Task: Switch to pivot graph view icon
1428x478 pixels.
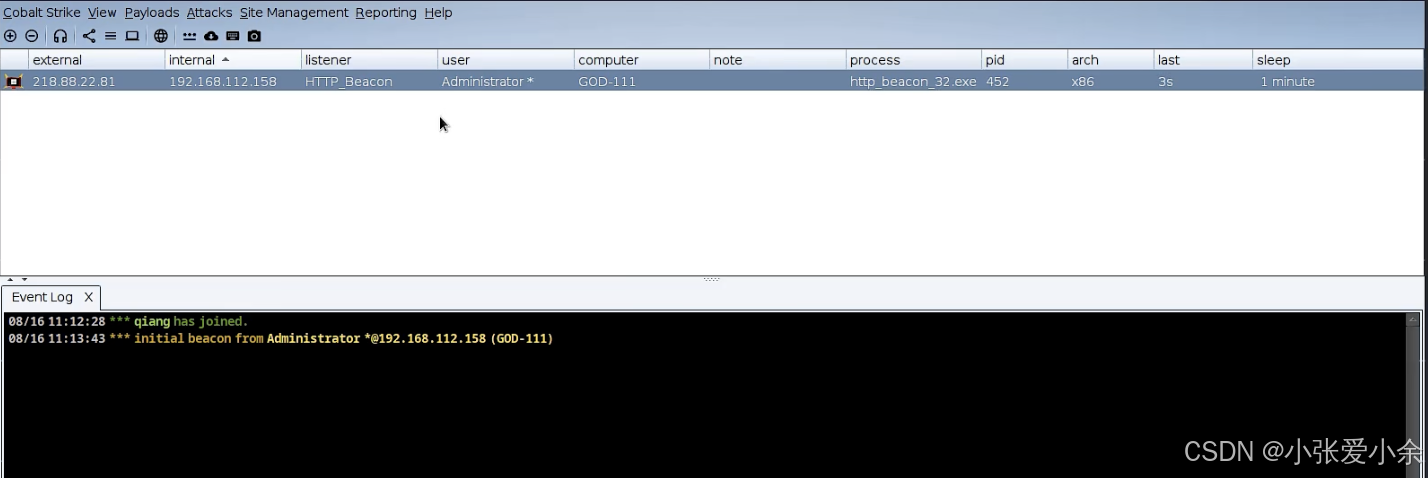Action: click(89, 36)
